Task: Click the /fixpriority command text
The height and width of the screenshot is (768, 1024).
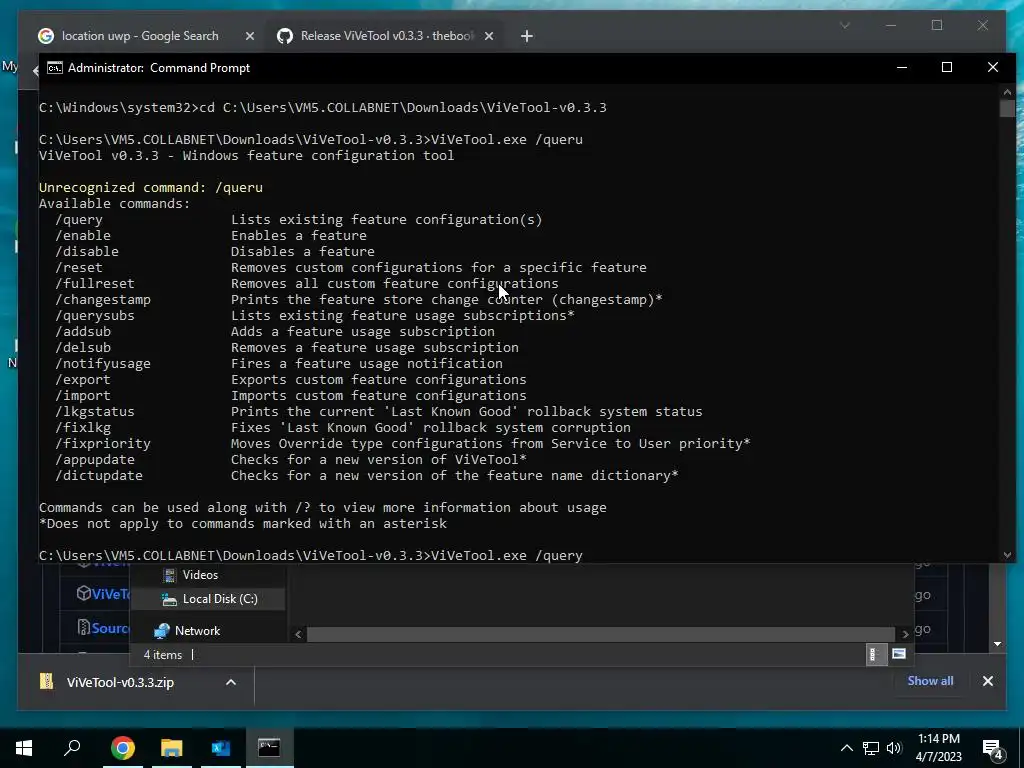Action: [103, 443]
